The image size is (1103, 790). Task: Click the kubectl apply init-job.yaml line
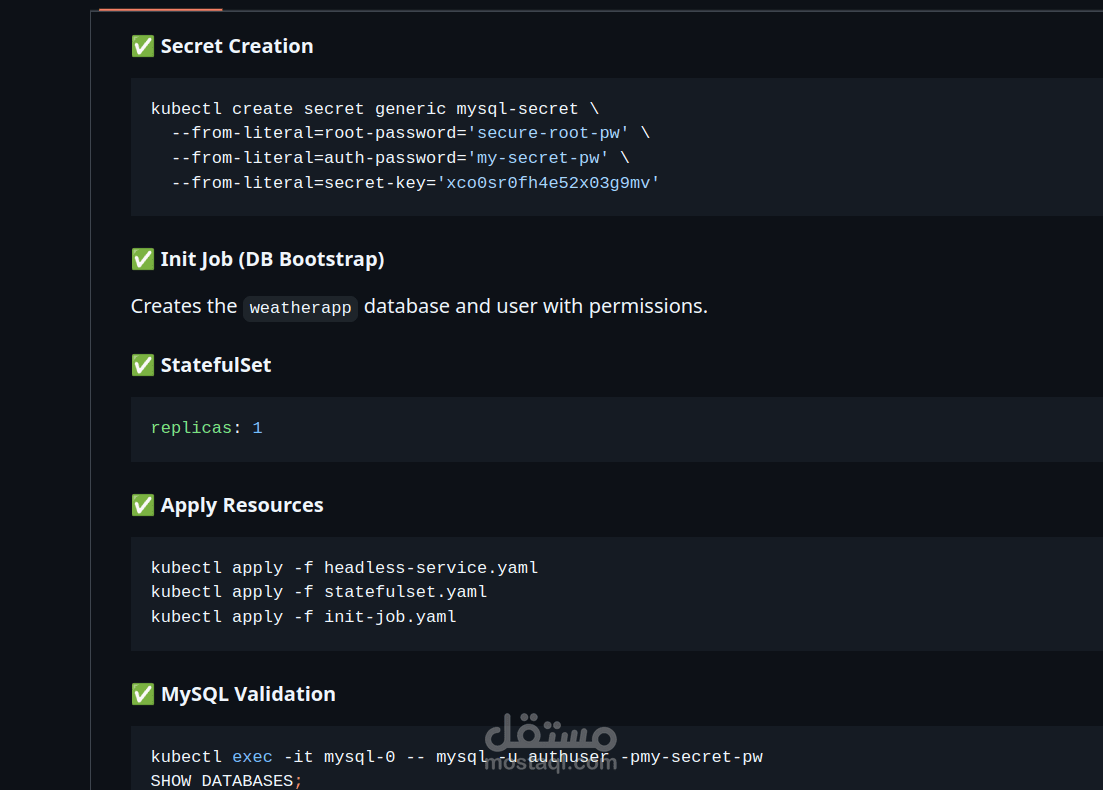tap(303, 617)
